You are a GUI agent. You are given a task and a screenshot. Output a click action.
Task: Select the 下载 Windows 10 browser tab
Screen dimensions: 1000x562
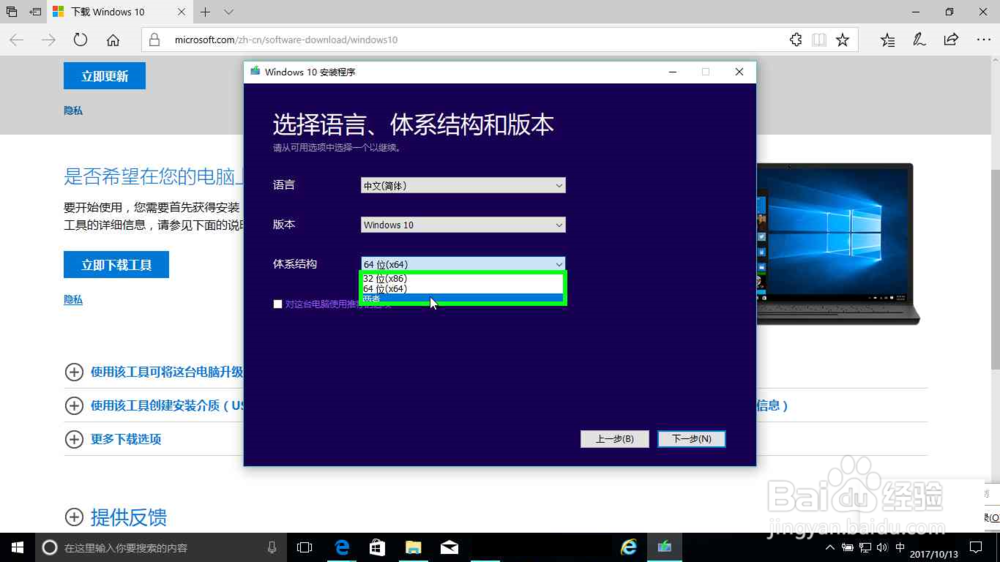coord(119,12)
